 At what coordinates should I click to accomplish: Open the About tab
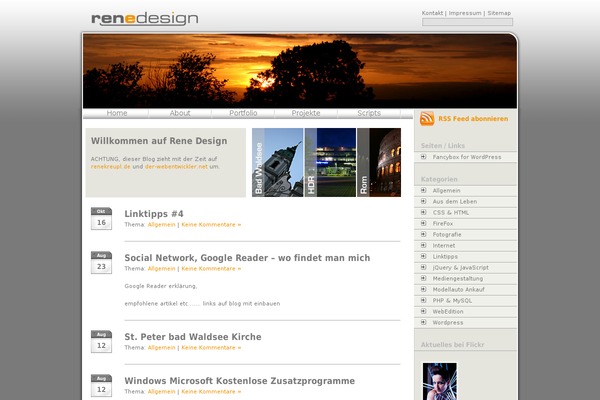(x=180, y=113)
